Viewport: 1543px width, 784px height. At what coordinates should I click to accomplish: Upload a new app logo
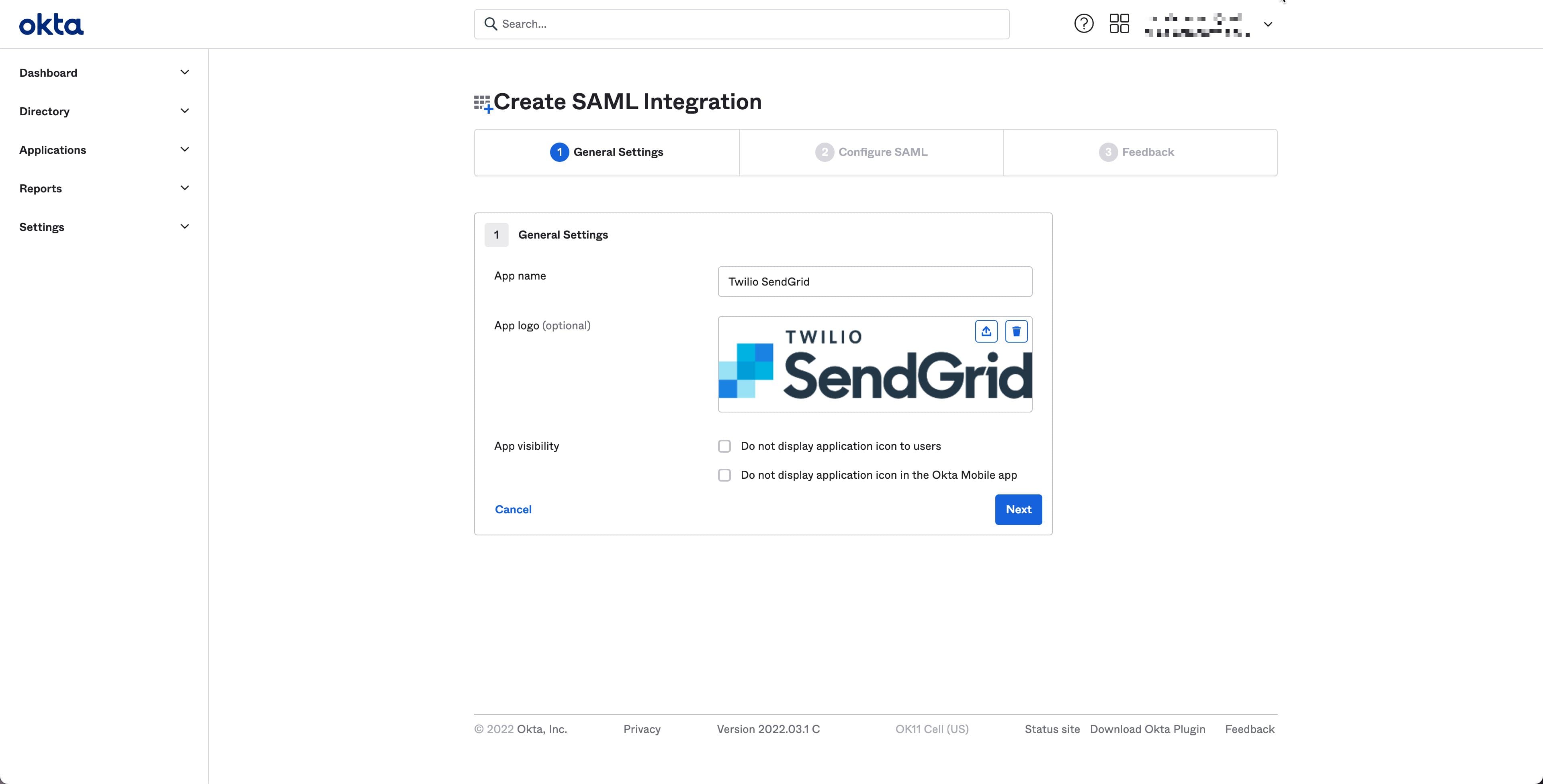[x=986, y=331]
